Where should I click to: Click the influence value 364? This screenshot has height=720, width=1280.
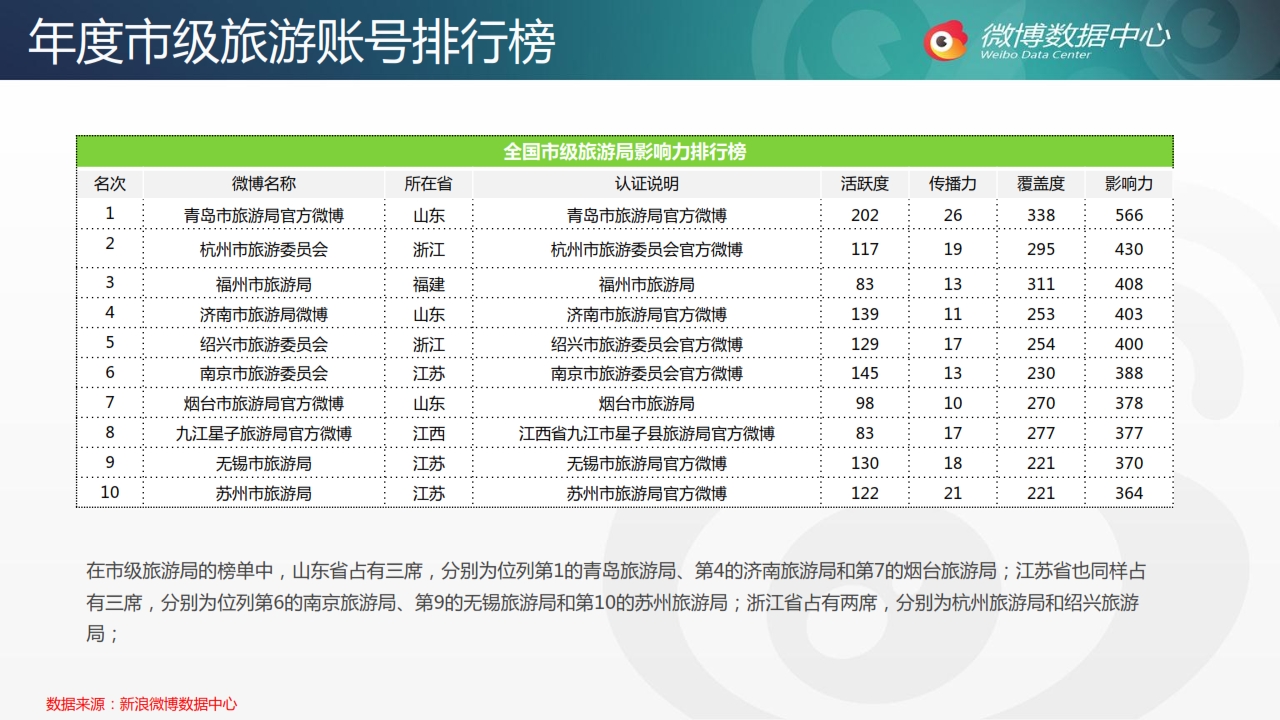pos(1129,493)
